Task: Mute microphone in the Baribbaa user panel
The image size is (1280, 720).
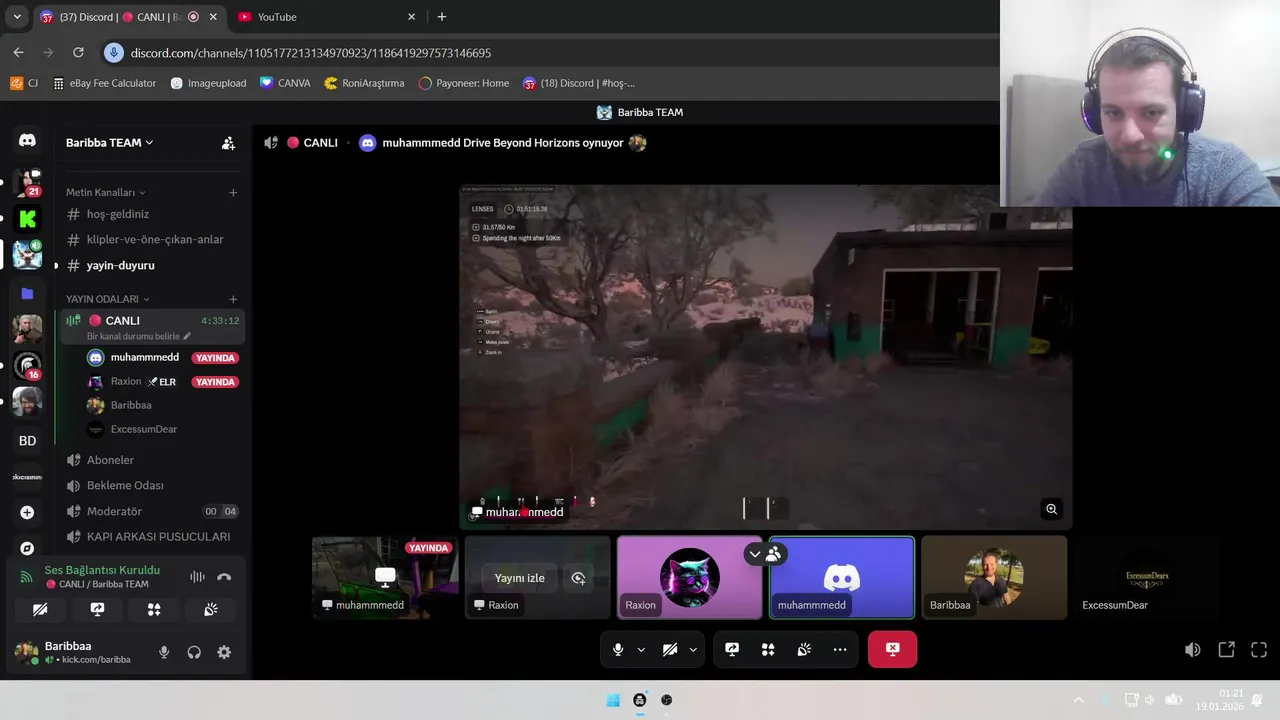Action: point(164,652)
